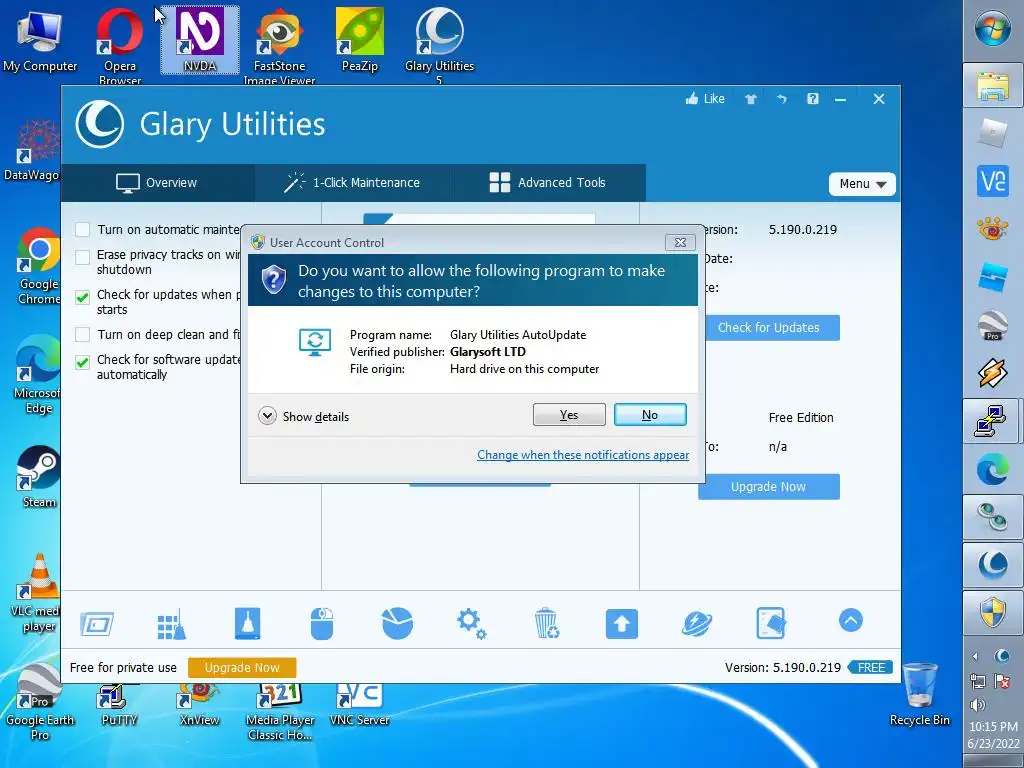Open the Winamp lightning icon in taskbar
1024x768 pixels.
coord(993,373)
